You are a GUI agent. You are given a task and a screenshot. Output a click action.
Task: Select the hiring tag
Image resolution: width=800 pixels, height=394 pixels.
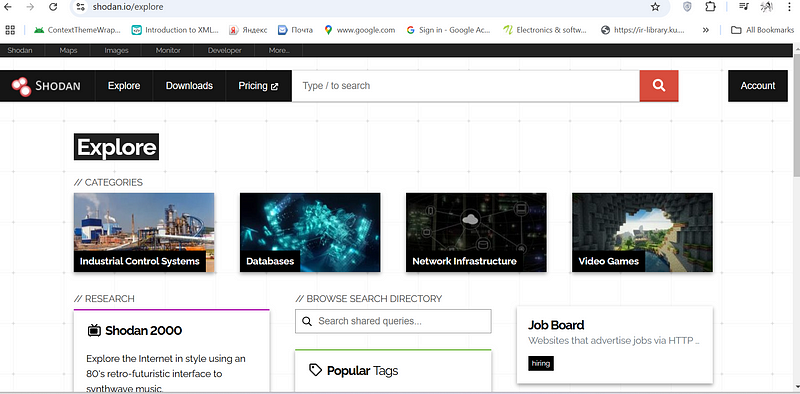(x=541, y=363)
